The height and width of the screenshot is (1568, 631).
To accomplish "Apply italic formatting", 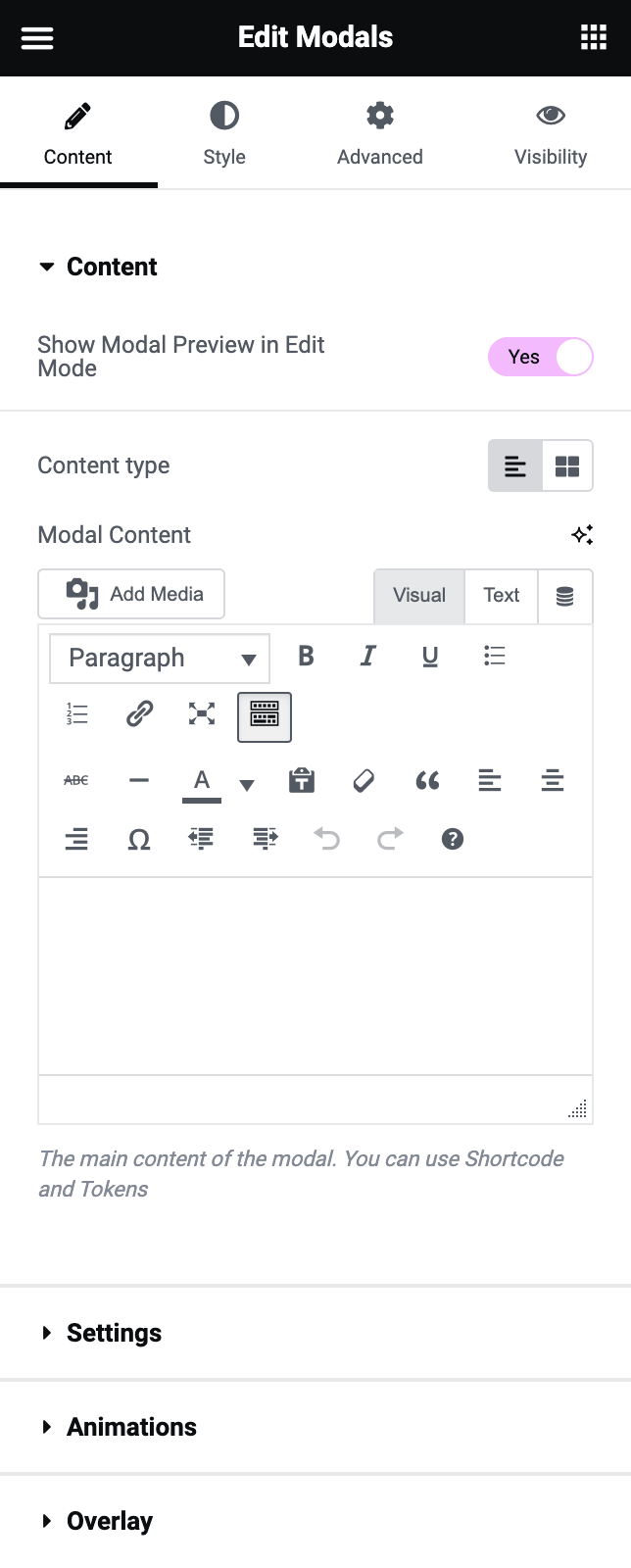I will (x=367, y=657).
